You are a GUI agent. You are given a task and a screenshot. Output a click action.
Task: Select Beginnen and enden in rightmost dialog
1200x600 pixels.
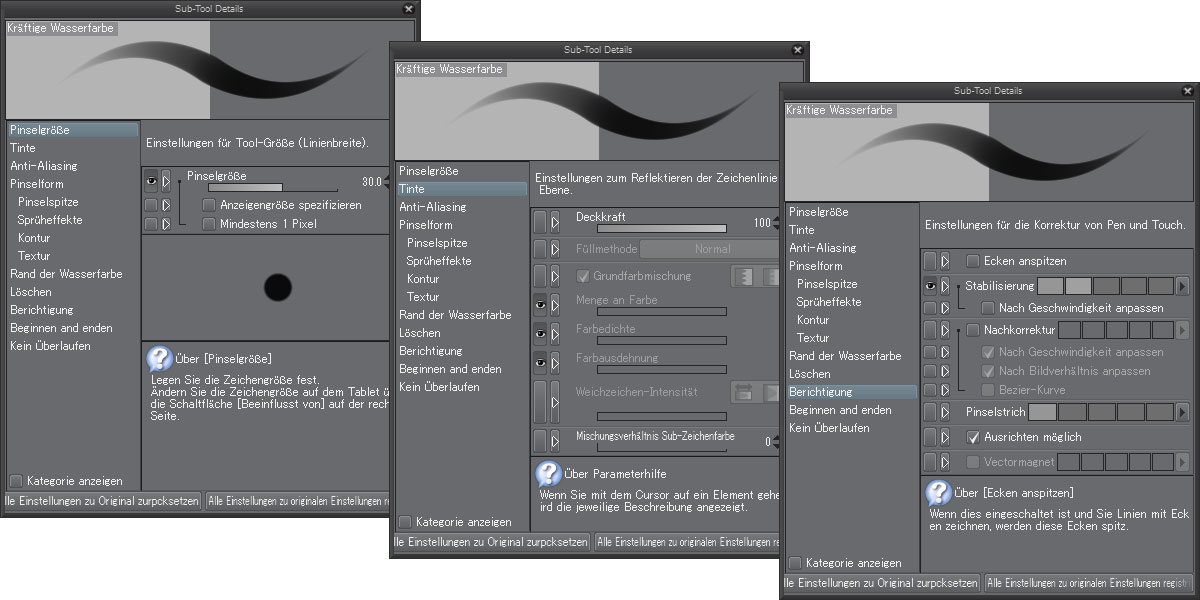pyautogui.click(x=840, y=410)
